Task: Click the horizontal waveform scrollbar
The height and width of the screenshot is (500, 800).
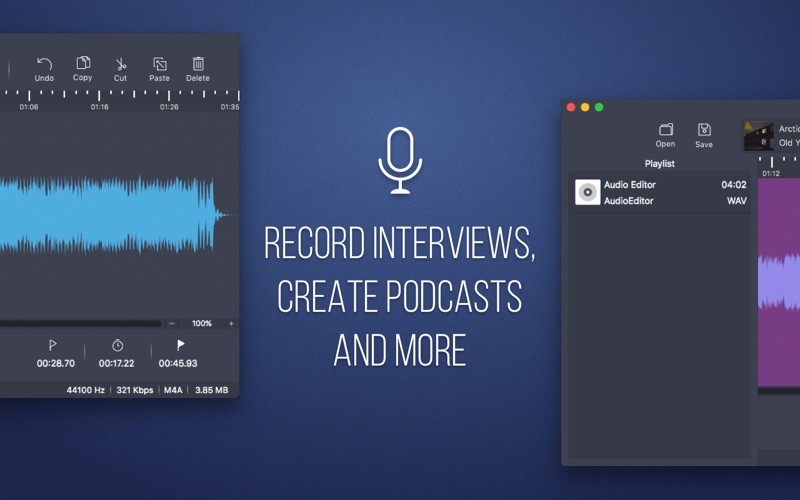Action: (x=81, y=323)
